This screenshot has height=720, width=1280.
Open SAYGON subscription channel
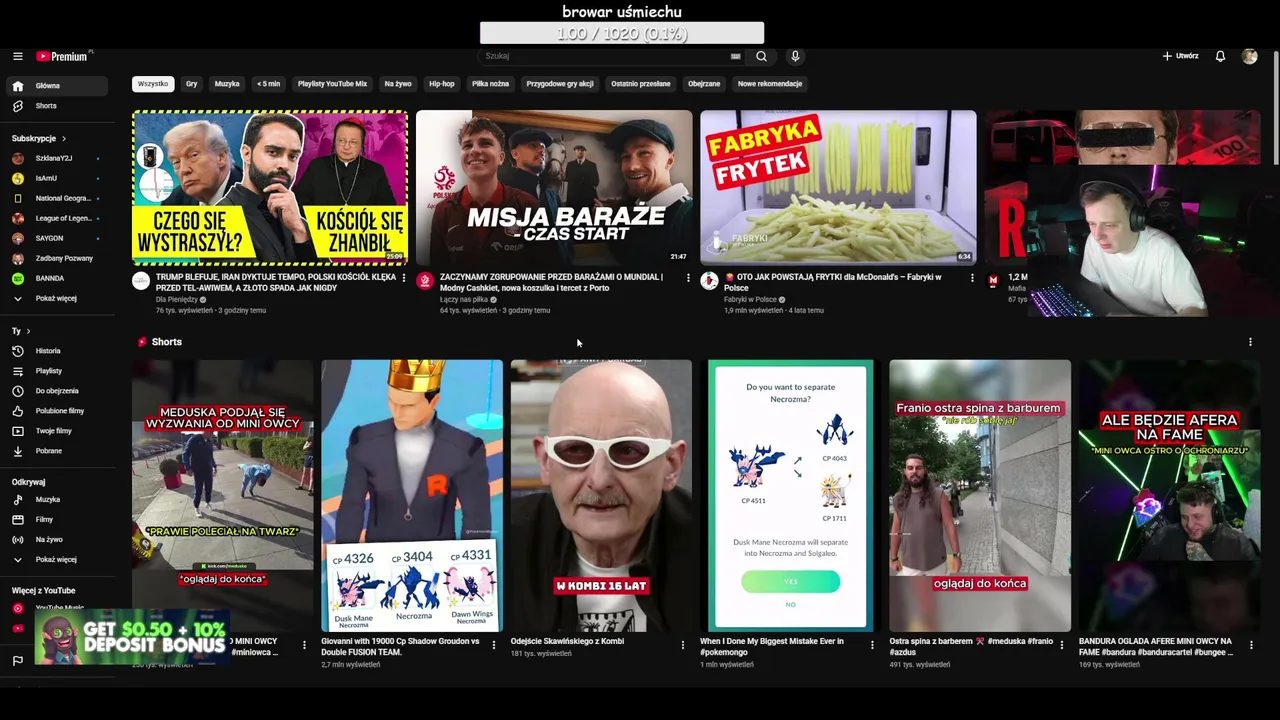(56, 238)
